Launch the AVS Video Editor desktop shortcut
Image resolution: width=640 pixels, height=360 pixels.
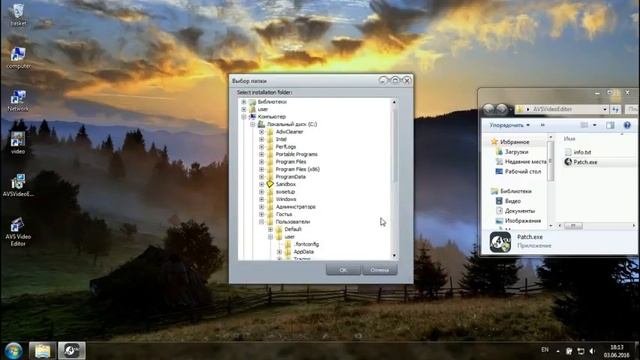pyautogui.click(x=18, y=231)
